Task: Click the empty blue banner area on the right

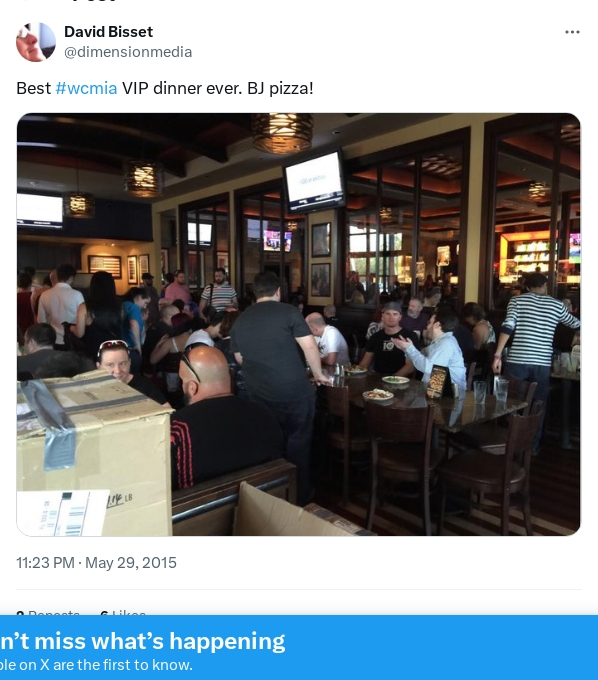Action: [x=441, y=647]
